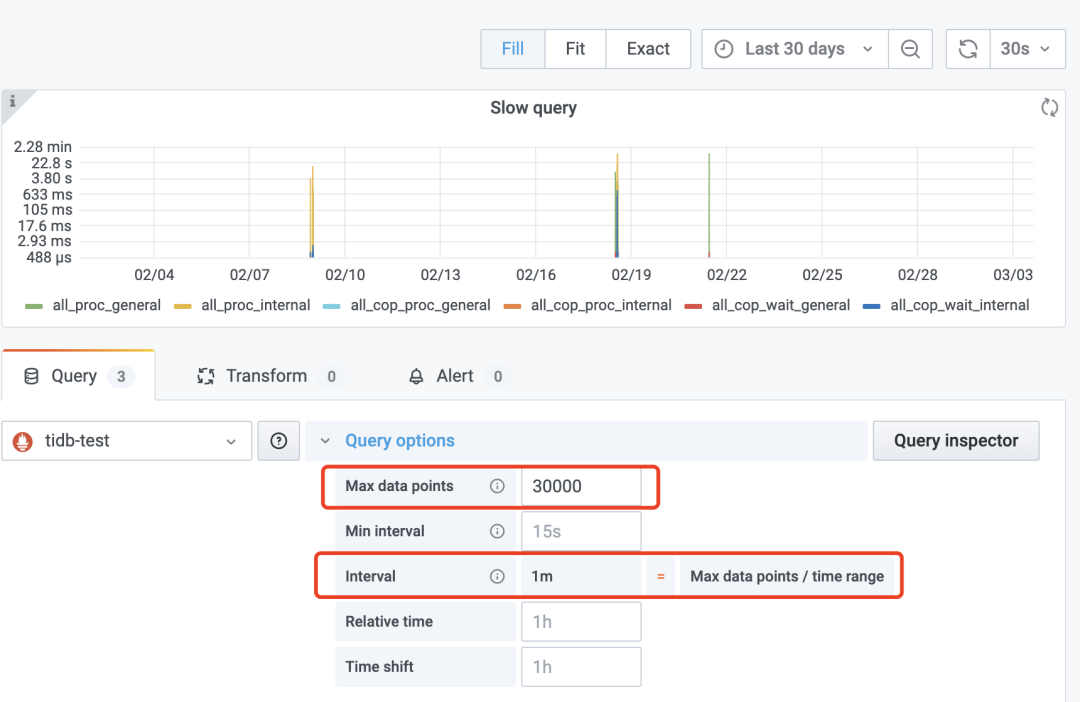Image resolution: width=1080 pixels, height=702 pixels.
Task: Click the panel info icon in corner
Action: [14, 101]
